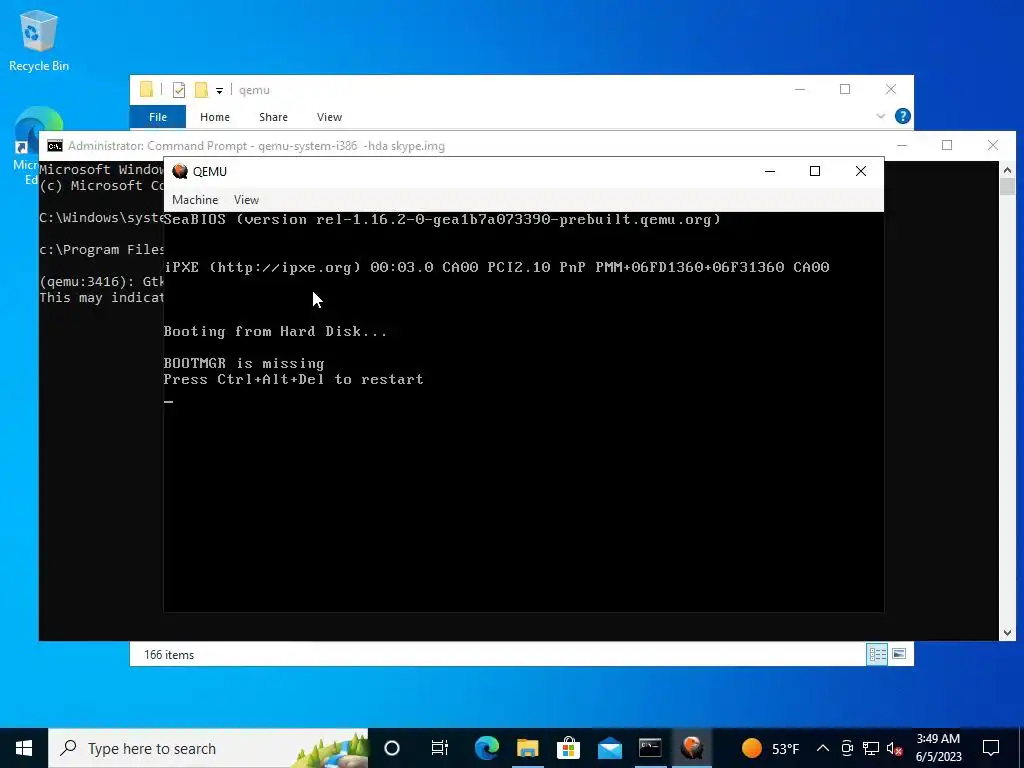Open Task View on the taskbar
Screen dimensions: 1024x768
tap(440, 748)
